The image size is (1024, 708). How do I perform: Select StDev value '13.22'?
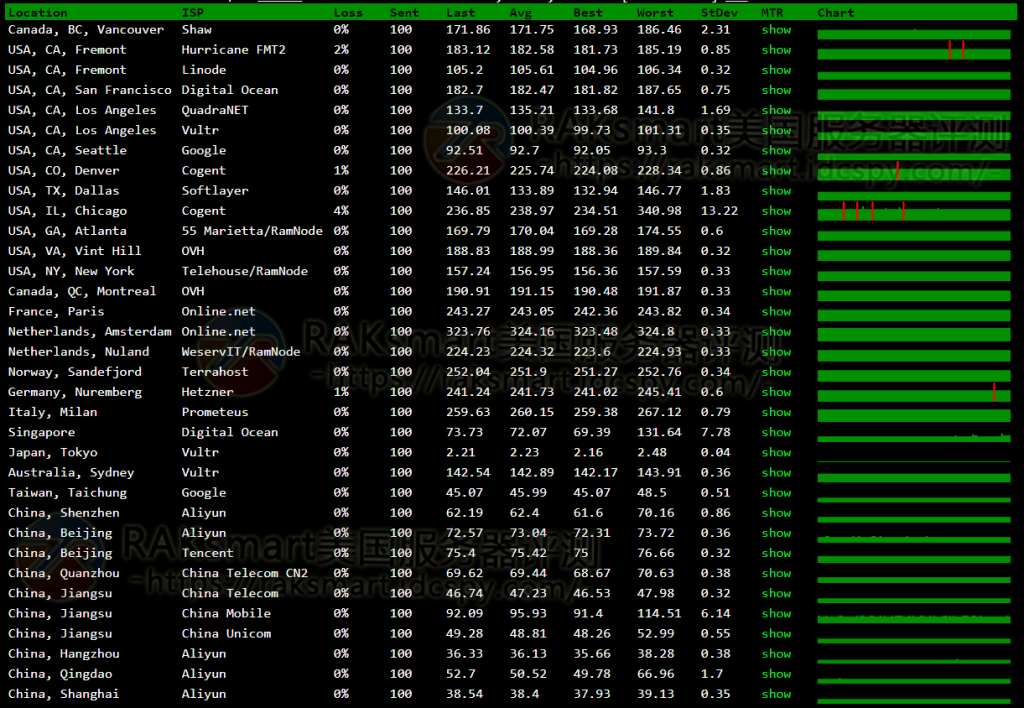click(719, 211)
